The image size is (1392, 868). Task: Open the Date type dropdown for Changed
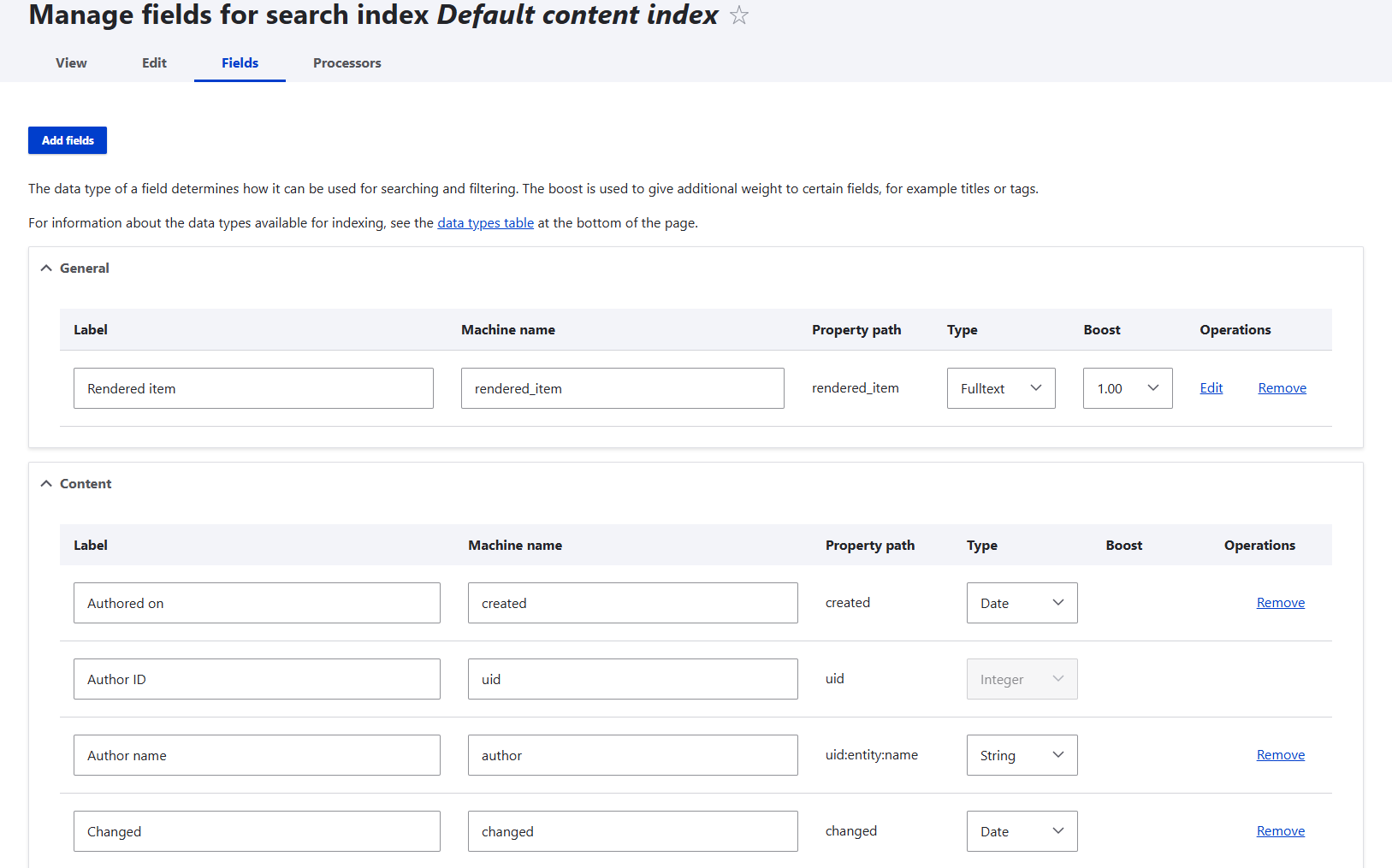(x=1021, y=830)
